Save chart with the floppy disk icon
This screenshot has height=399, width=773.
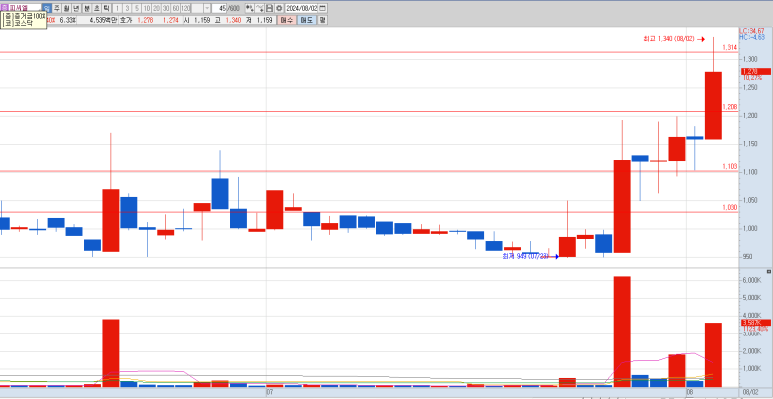tap(269, 8)
